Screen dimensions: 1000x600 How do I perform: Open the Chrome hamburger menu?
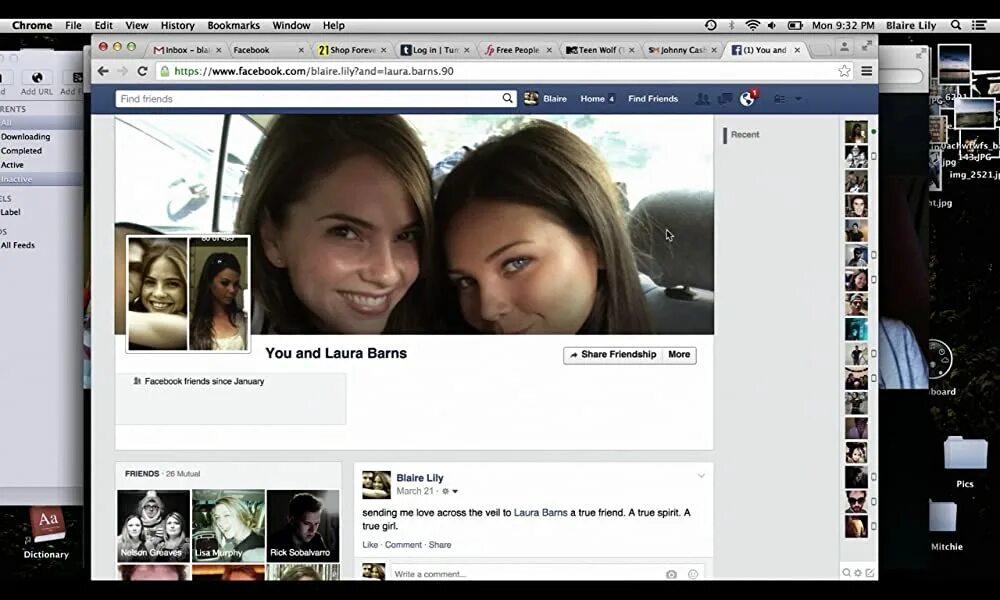point(866,71)
